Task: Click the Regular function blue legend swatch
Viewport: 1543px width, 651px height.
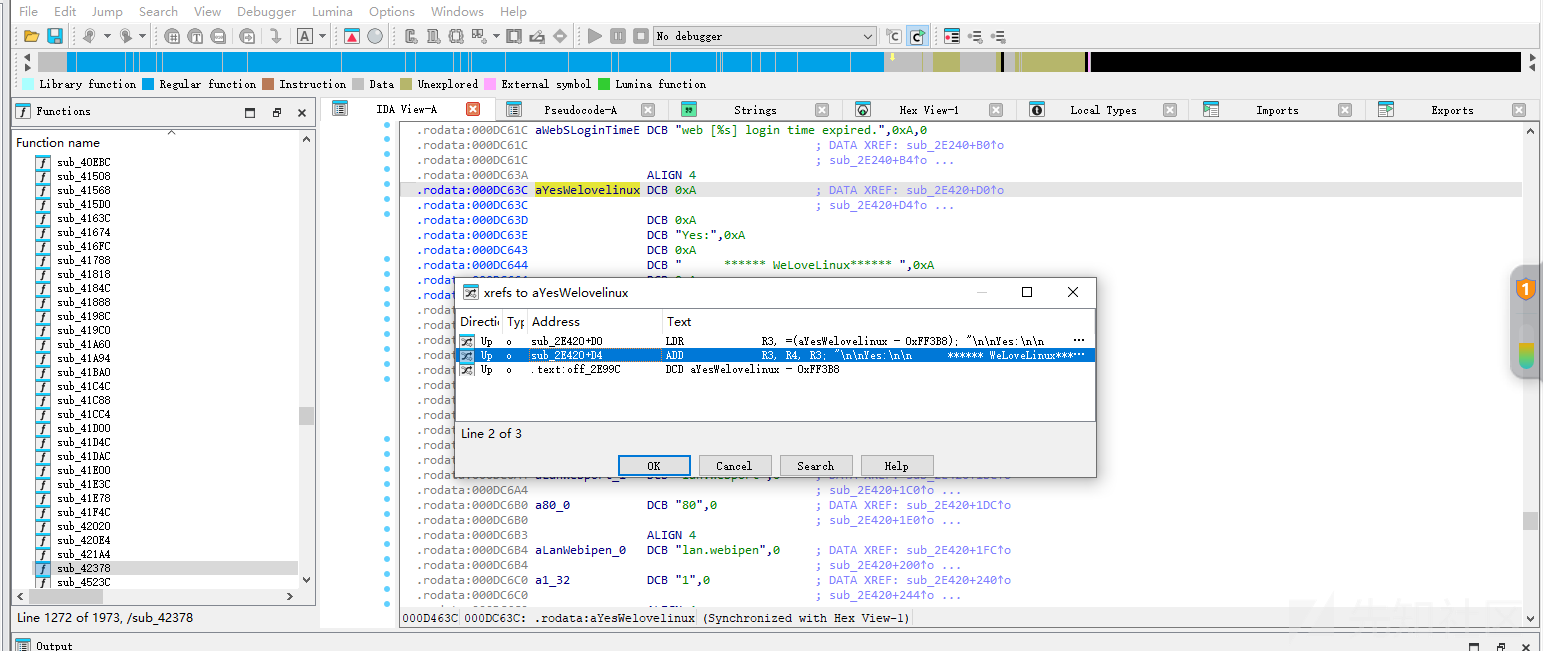Action: (148, 84)
